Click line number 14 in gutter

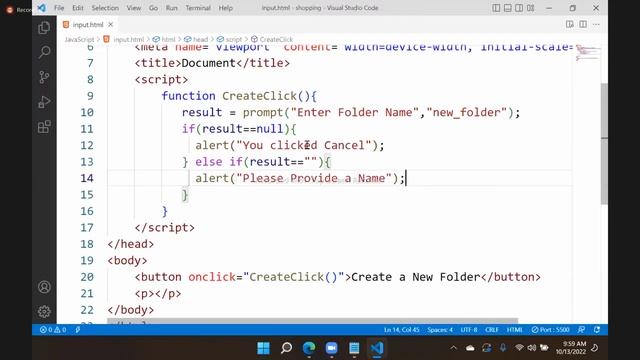coord(87,178)
